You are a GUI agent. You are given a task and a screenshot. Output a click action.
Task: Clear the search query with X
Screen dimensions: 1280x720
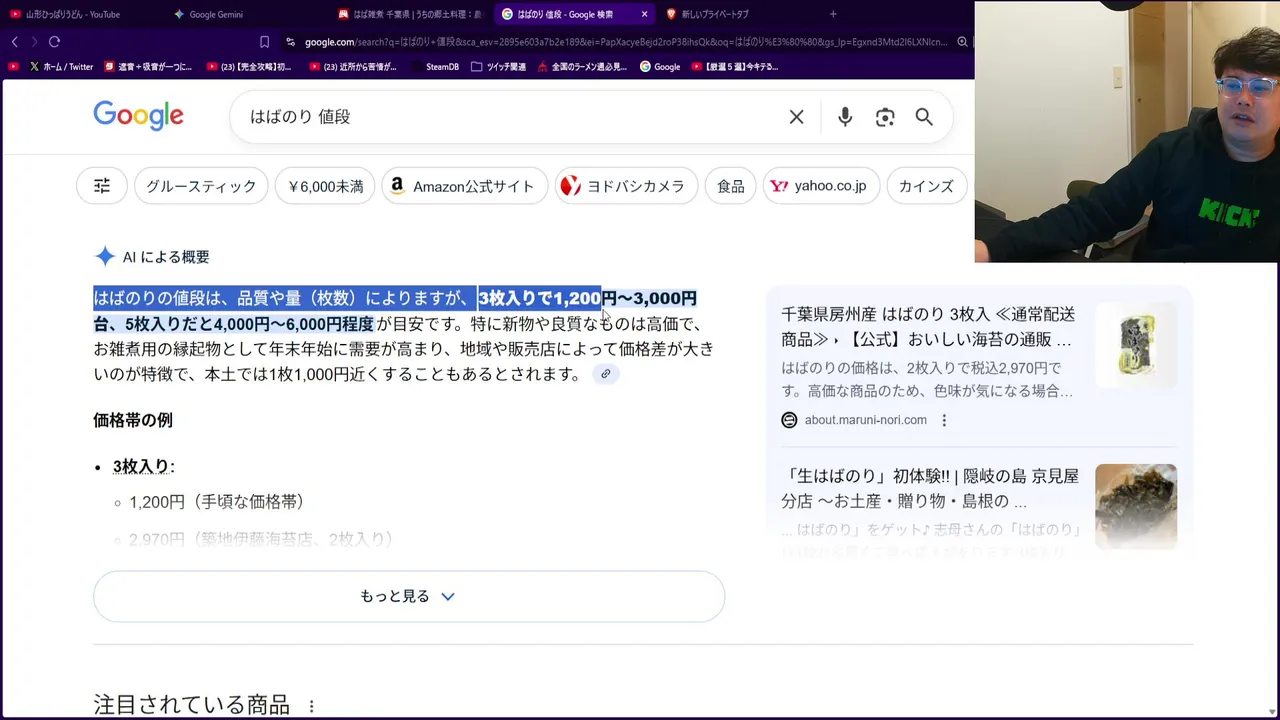[796, 117]
